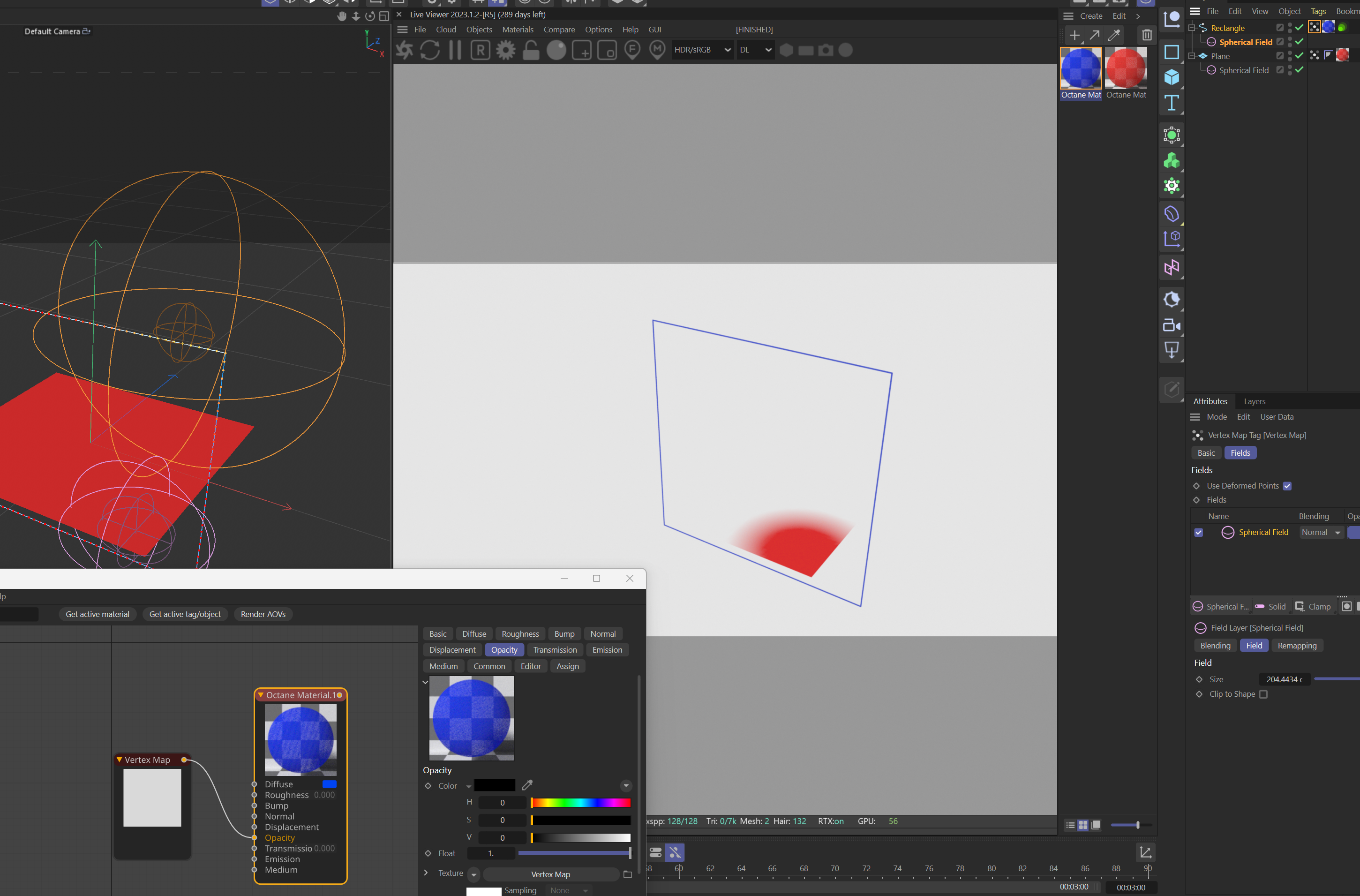The image size is (1360, 896).
Task: Click the opacity Float slider
Action: 574,852
